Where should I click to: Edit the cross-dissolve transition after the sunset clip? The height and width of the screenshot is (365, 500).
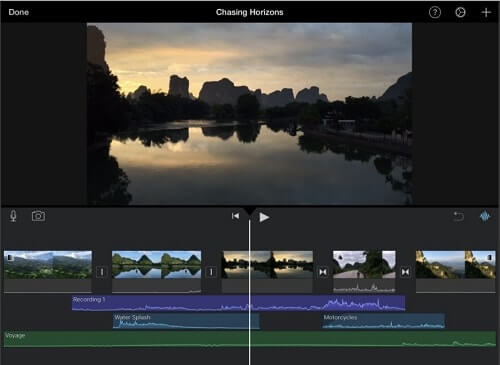[x=323, y=272]
